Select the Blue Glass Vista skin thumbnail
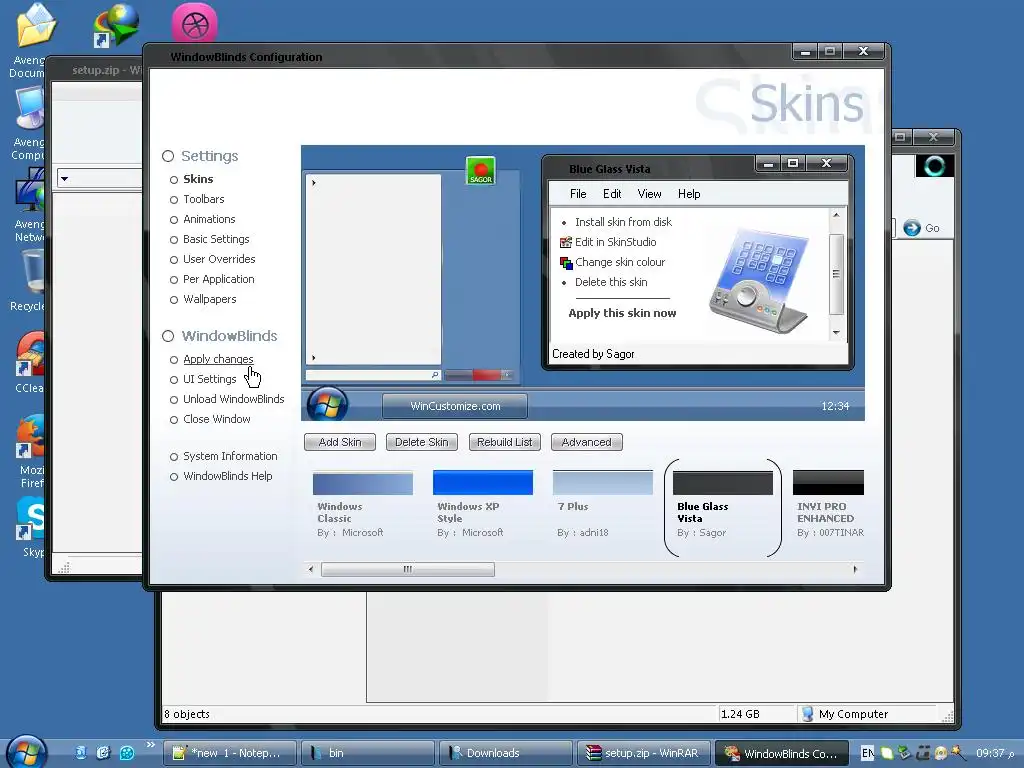Image resolution: width=1024 pixels, height=768 pixels. 722,483
